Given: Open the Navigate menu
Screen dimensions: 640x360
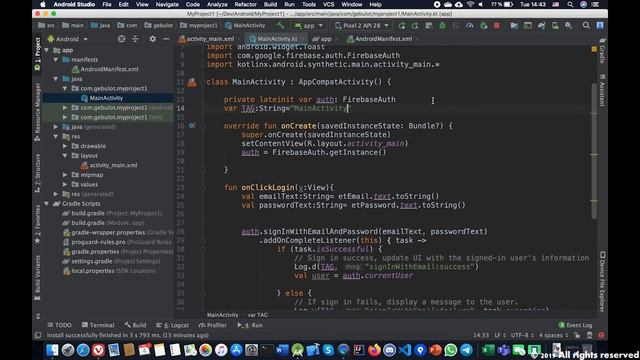Looking at the screenshot, I should click(x=167, y=4).
